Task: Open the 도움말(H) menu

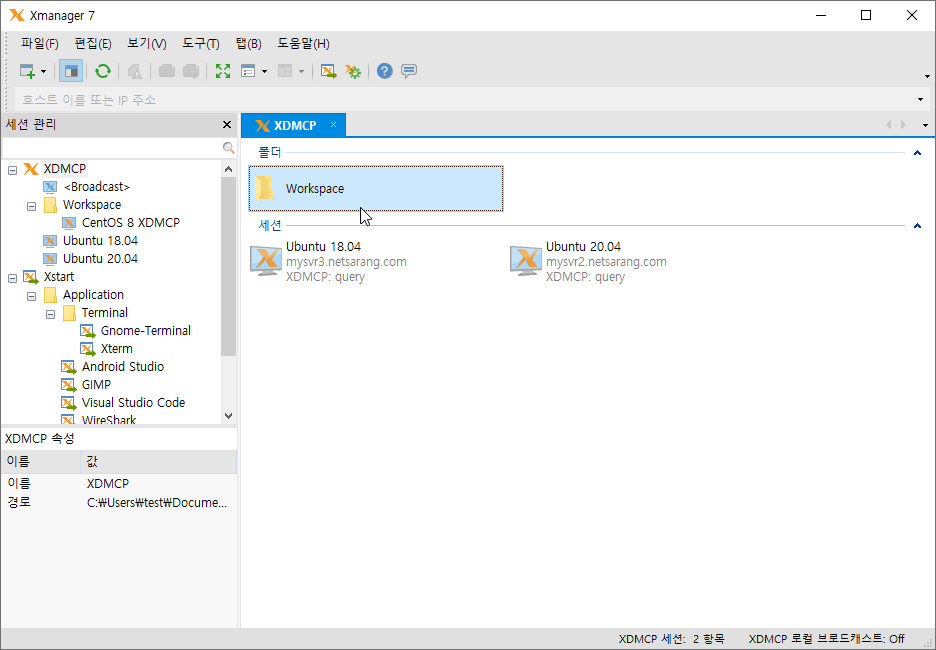Action: [x=303, y=44]
